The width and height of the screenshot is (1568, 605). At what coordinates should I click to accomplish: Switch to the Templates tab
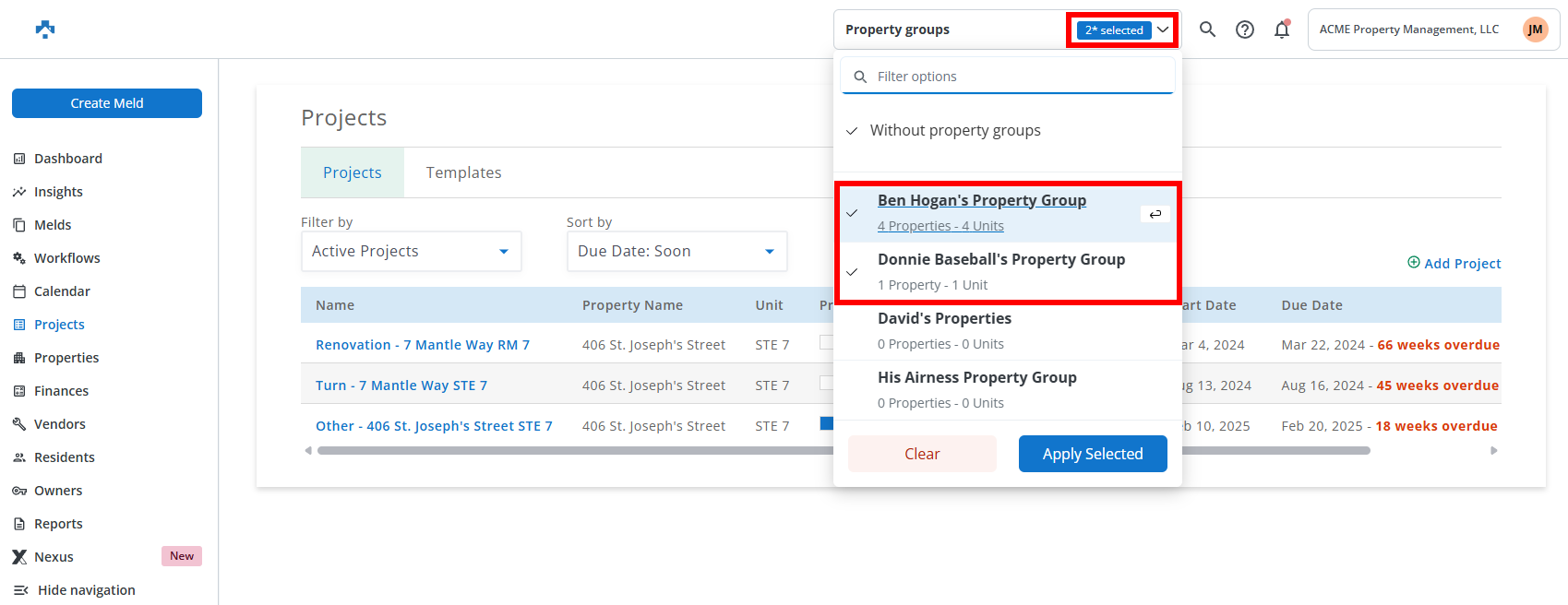pyautogui.click(x=463, y=172)
